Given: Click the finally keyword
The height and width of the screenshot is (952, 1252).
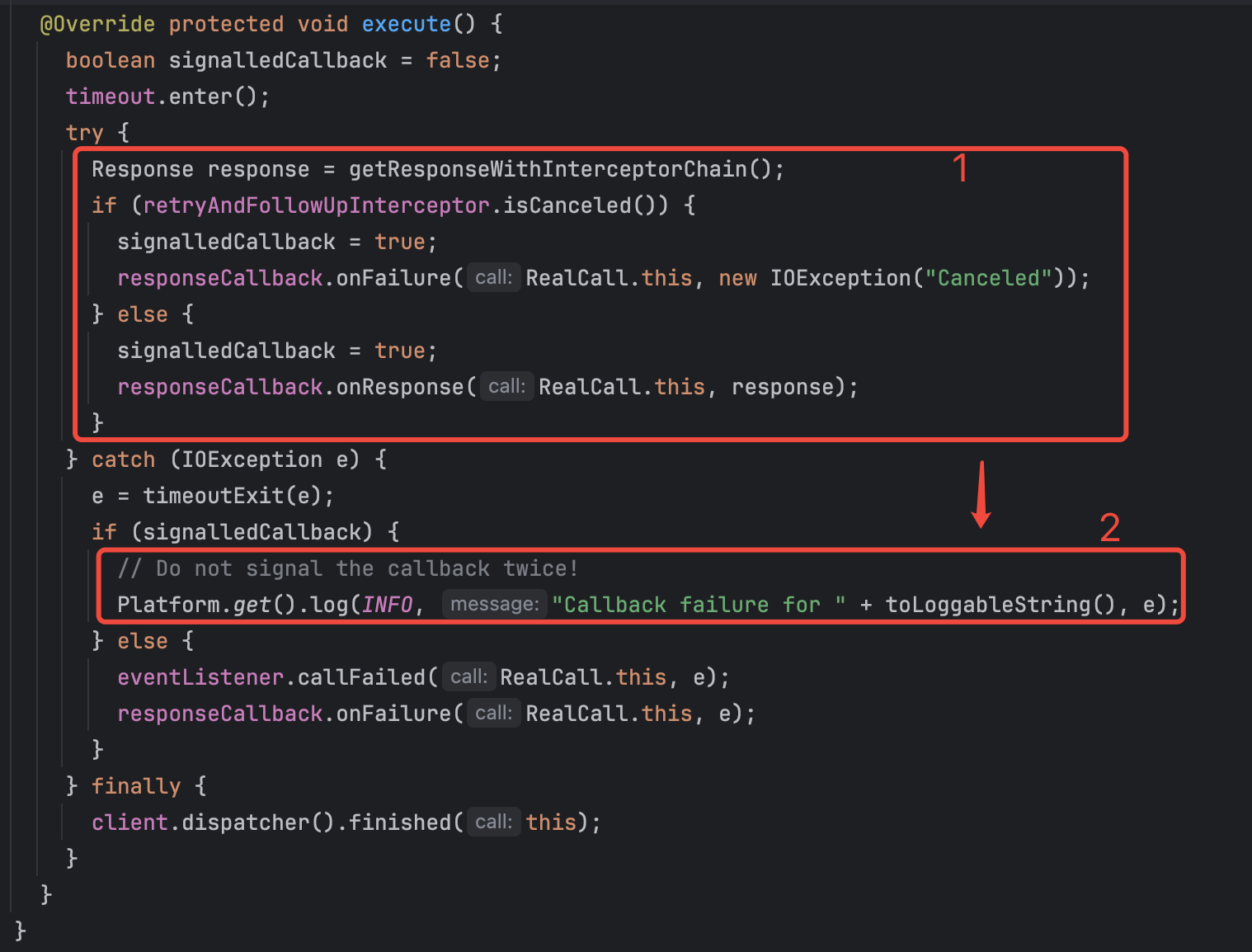Looking at the screenshot, I should 135,786.
